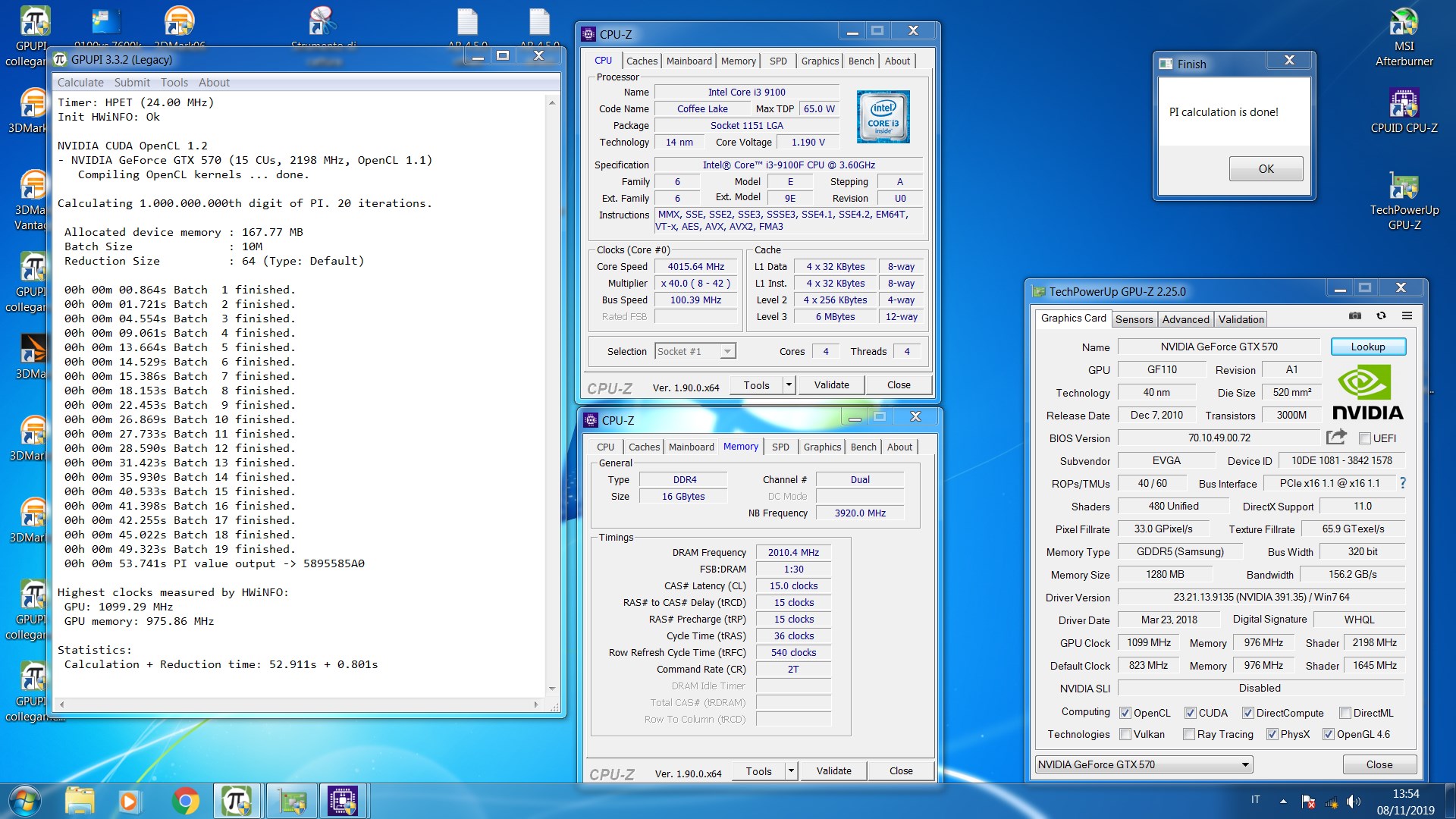This screenshot has height=819, width=1456.
Task: Select CPU-Z taskbar icon
Action: (343, 801)
